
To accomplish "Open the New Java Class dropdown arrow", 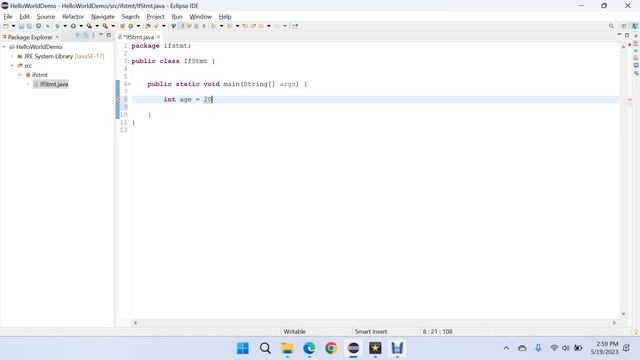I will click(x=138, y=26).
